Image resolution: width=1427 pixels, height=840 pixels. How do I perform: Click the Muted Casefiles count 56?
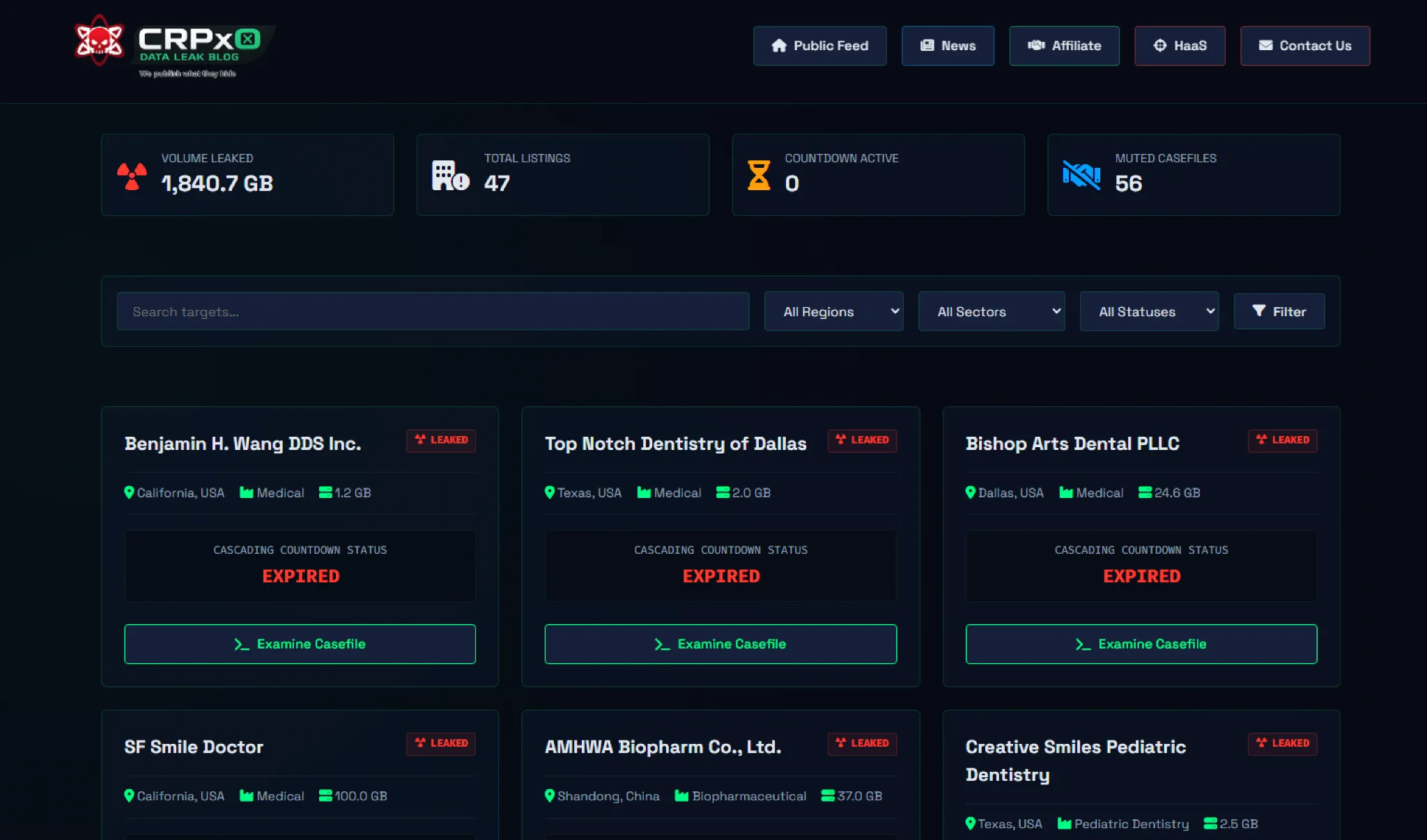1129,183
